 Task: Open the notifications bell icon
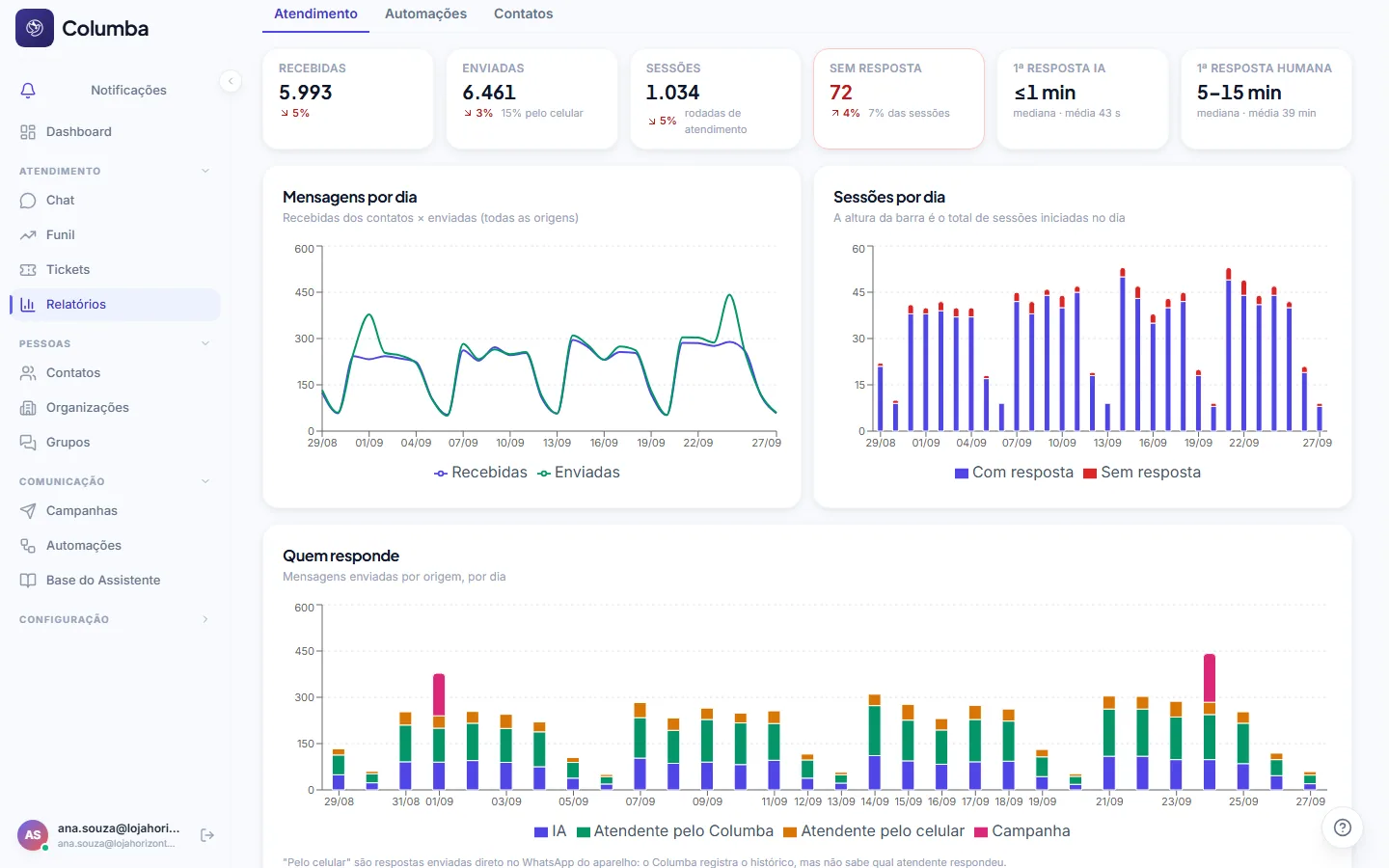point(28,90)
